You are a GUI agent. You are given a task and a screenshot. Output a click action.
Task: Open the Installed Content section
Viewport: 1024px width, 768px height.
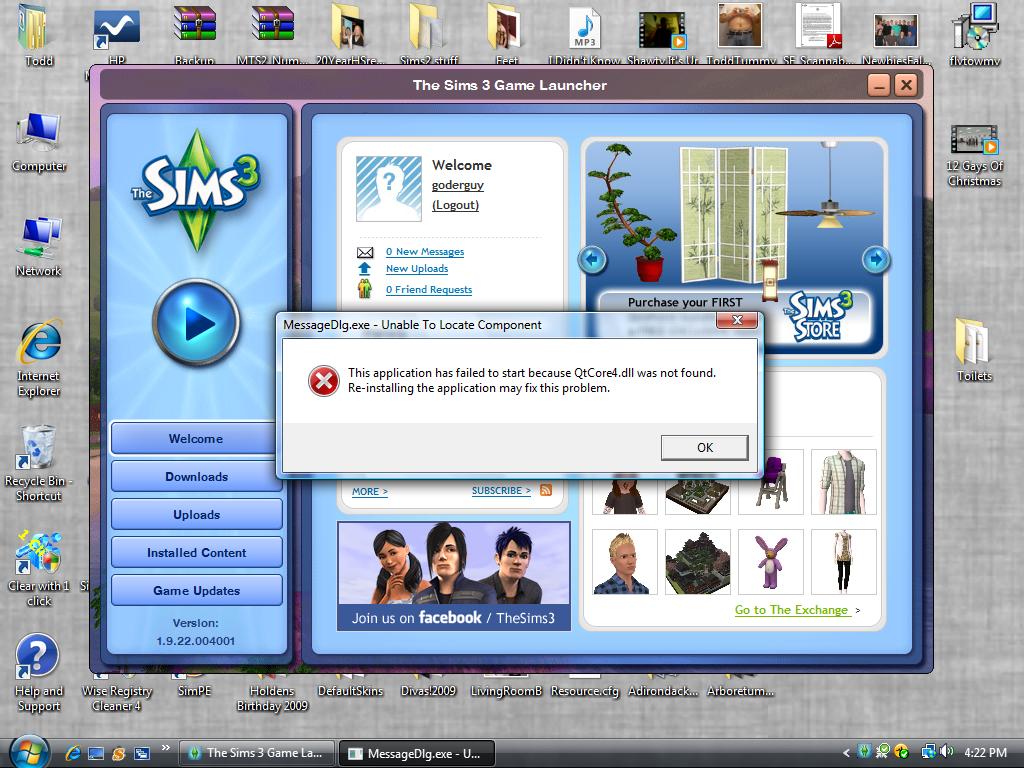(x=197, y=552)
